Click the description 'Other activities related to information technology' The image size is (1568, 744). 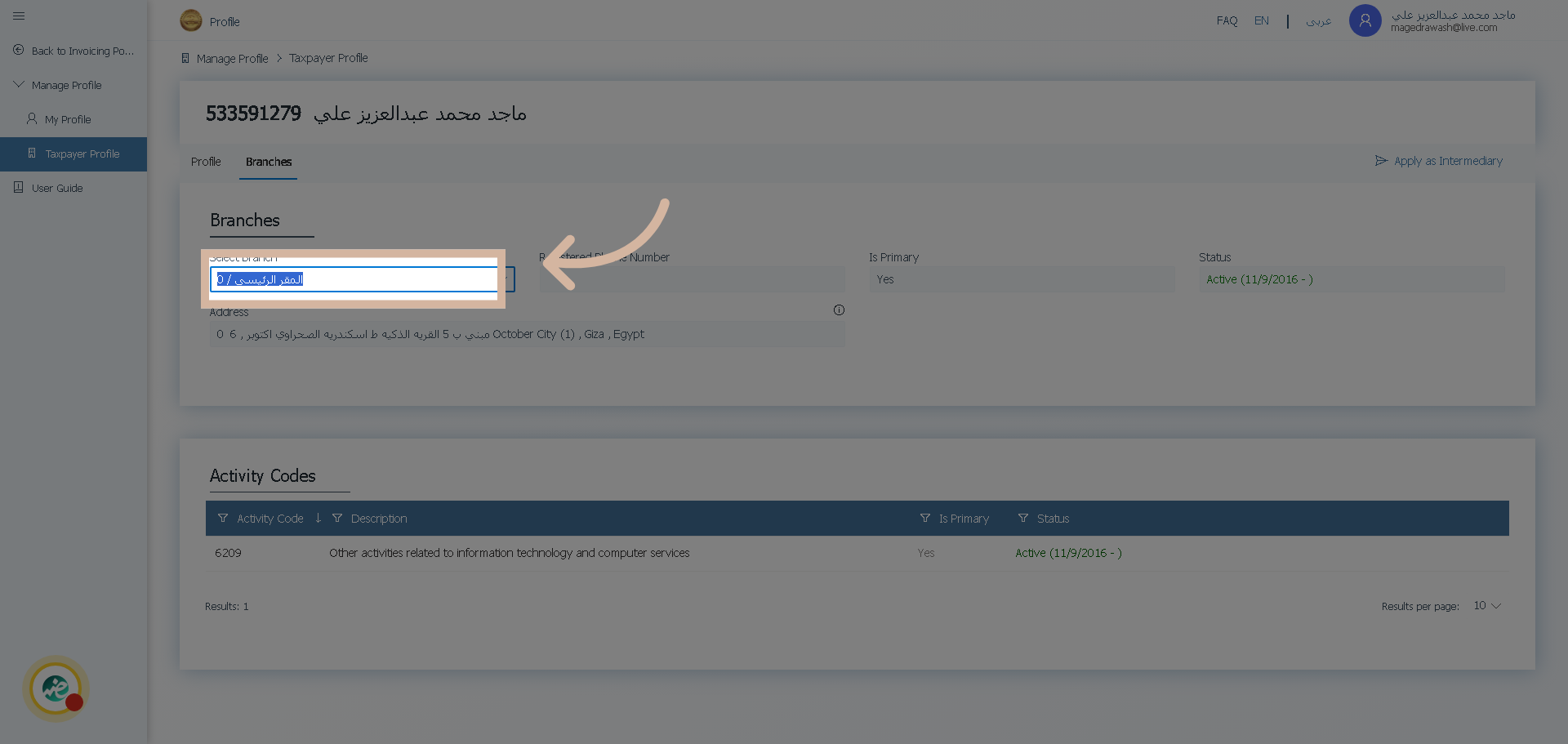point(510,553)
